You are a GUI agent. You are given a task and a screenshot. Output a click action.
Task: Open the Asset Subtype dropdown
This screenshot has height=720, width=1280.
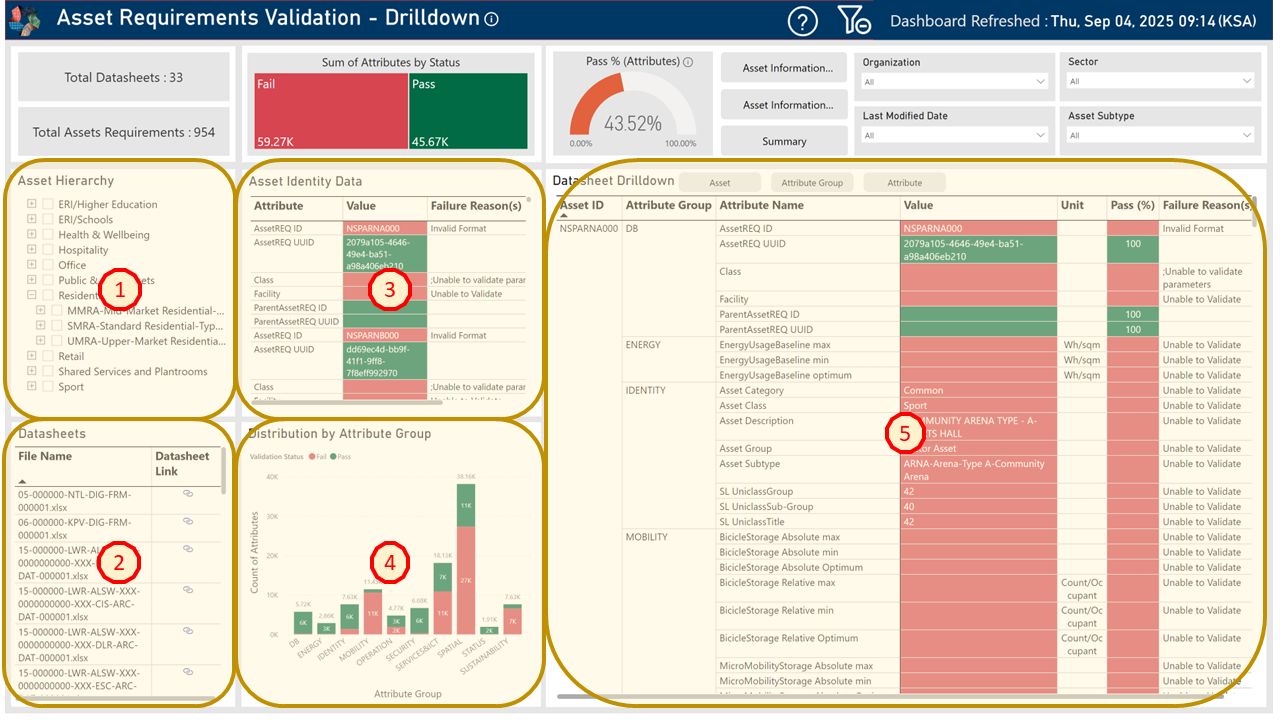click(x=1160, y=135)
